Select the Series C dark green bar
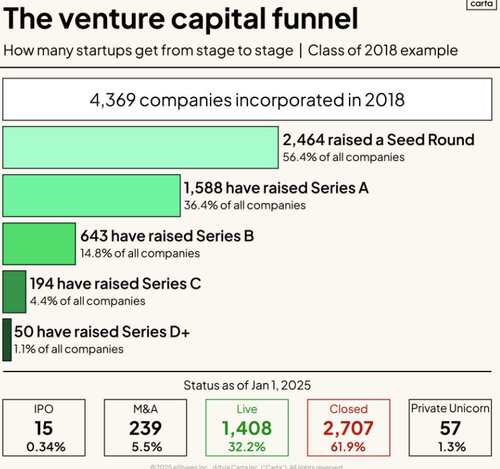 pos(14,292)
